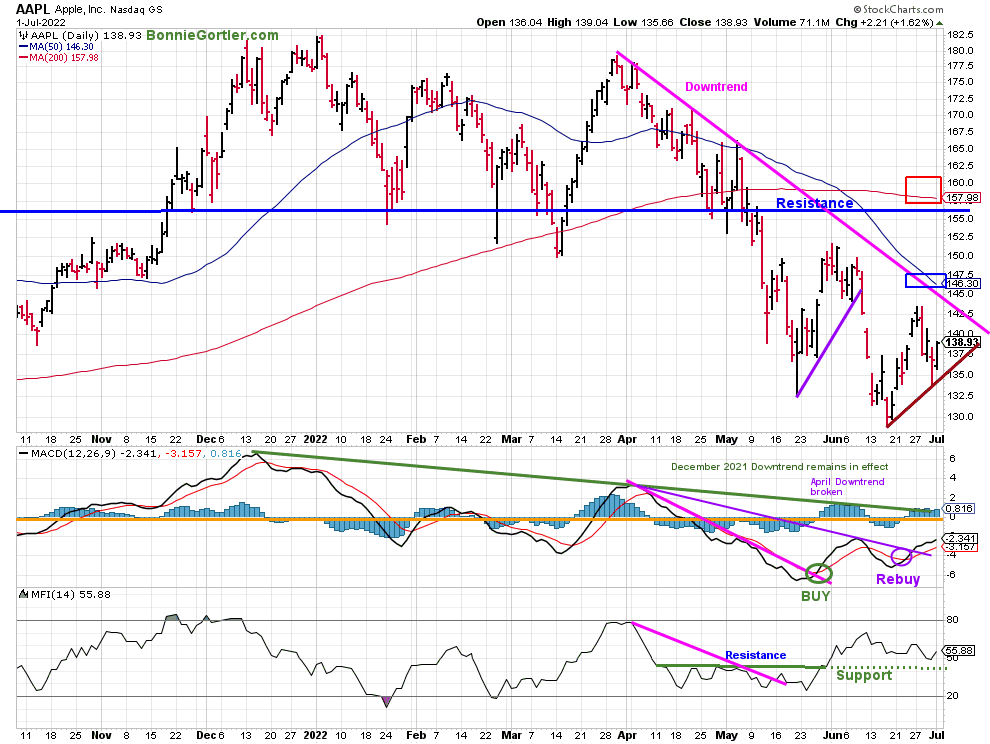This screenshot has height=744, width=990.
Task: Click the High 139.04 value
Action: [577, 22]
